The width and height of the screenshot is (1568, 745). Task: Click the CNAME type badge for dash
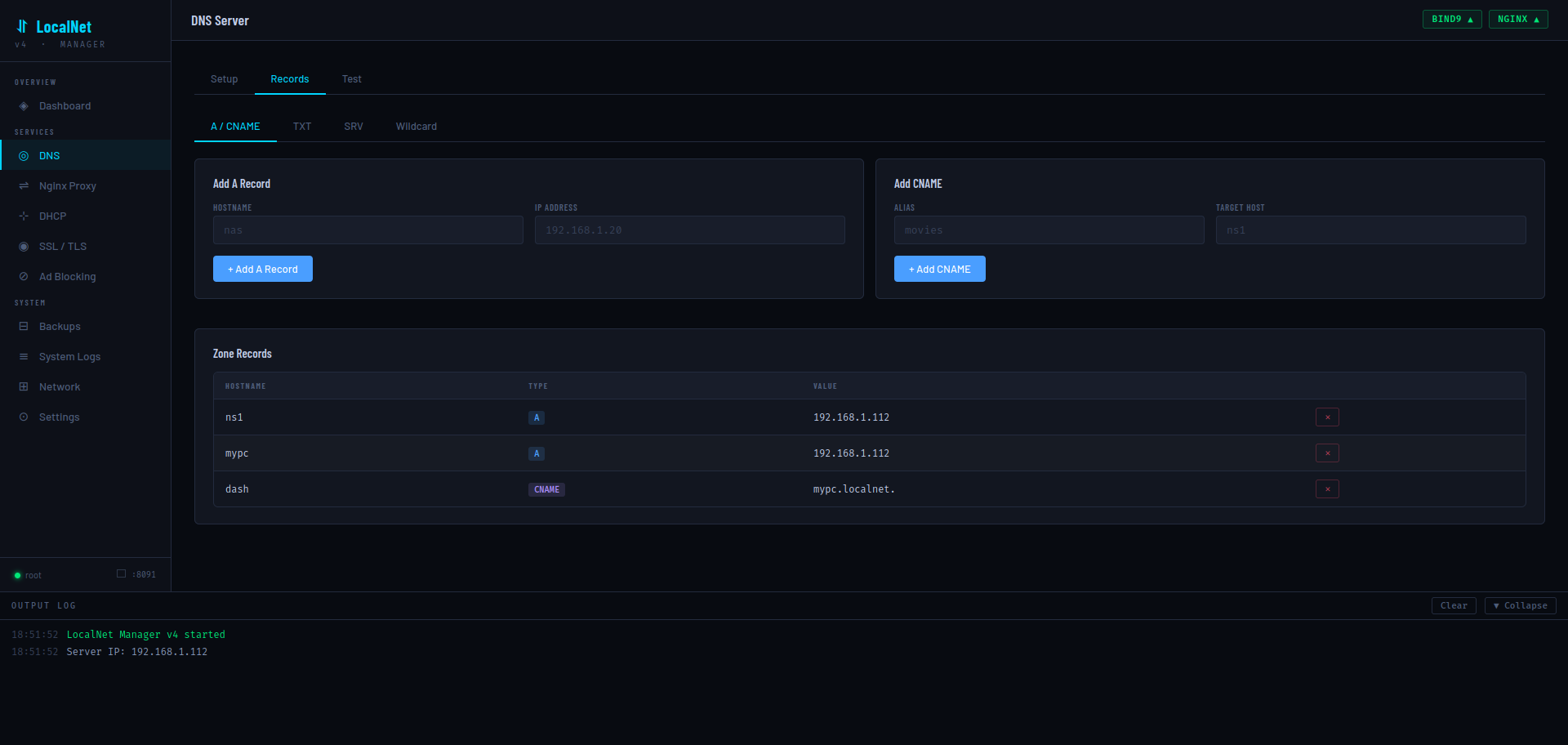[x=546, y=490]
